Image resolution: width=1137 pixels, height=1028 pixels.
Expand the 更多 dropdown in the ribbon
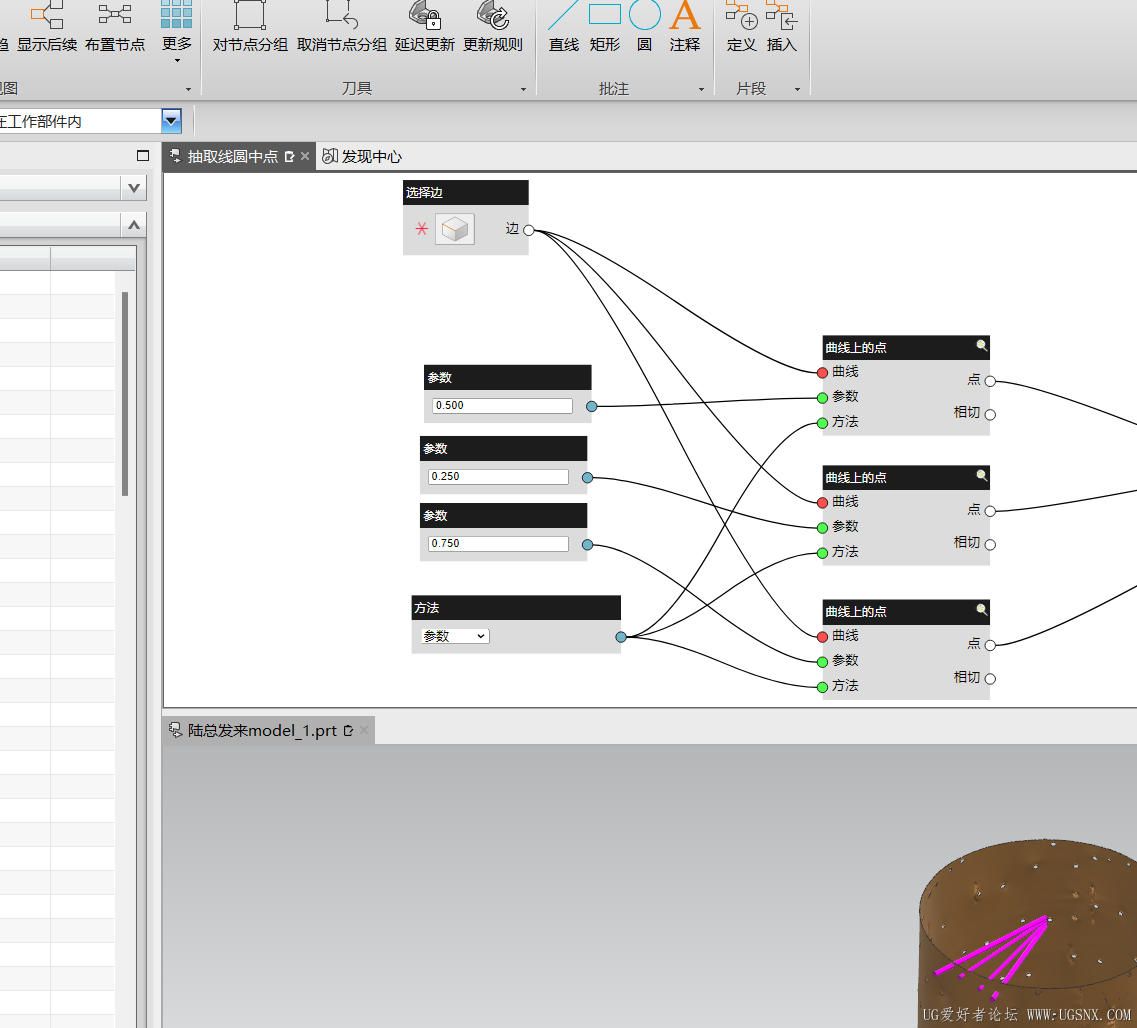coord(177,61)
